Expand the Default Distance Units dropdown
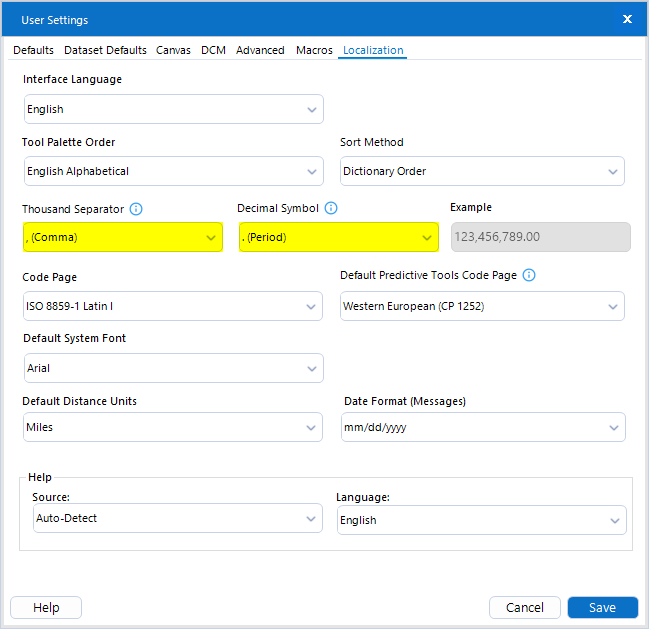This screenshot has height=629, width=649. tap(173, 427)
